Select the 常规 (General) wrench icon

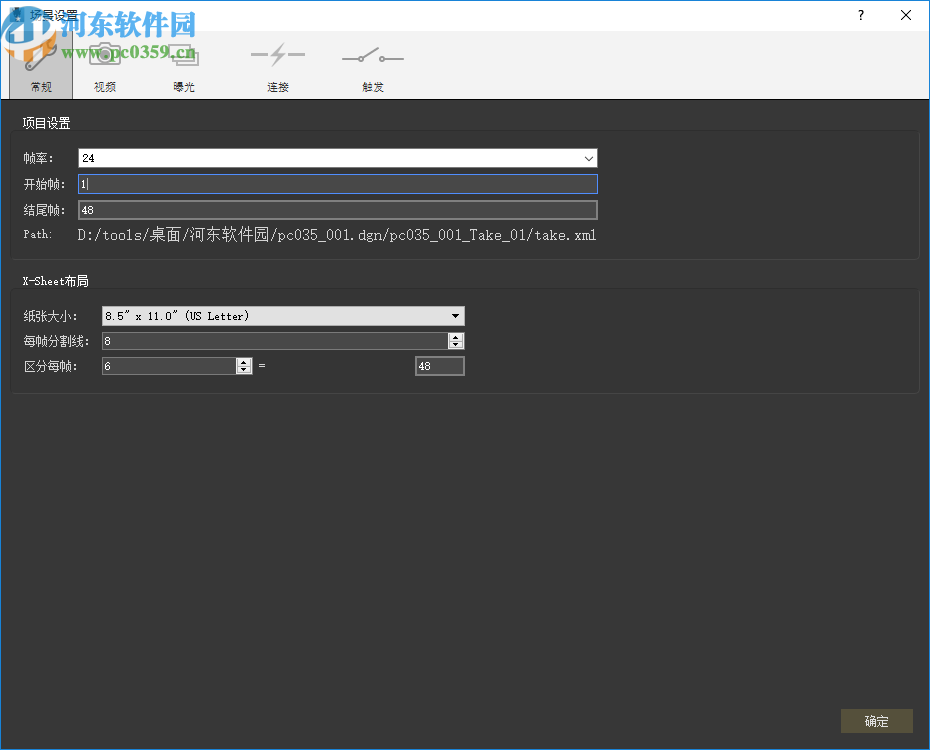click(40, 55)
